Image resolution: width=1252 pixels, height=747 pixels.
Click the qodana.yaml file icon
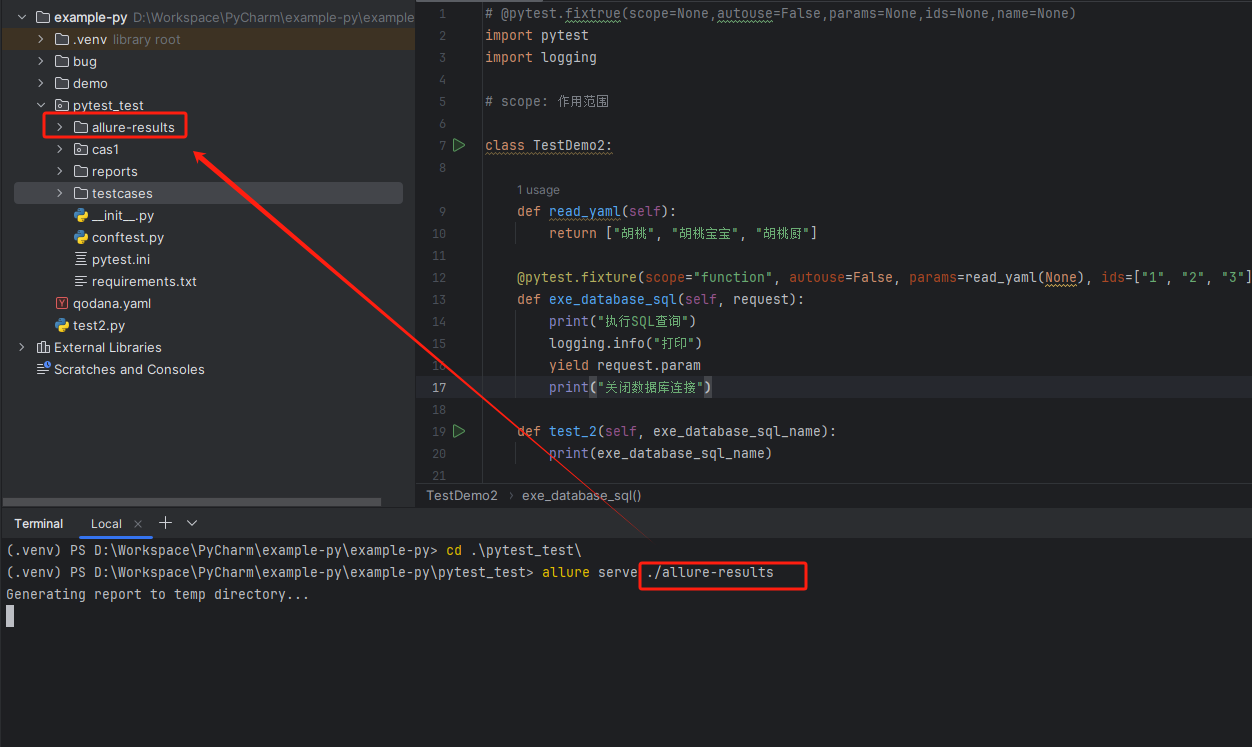tap(62, 303)
